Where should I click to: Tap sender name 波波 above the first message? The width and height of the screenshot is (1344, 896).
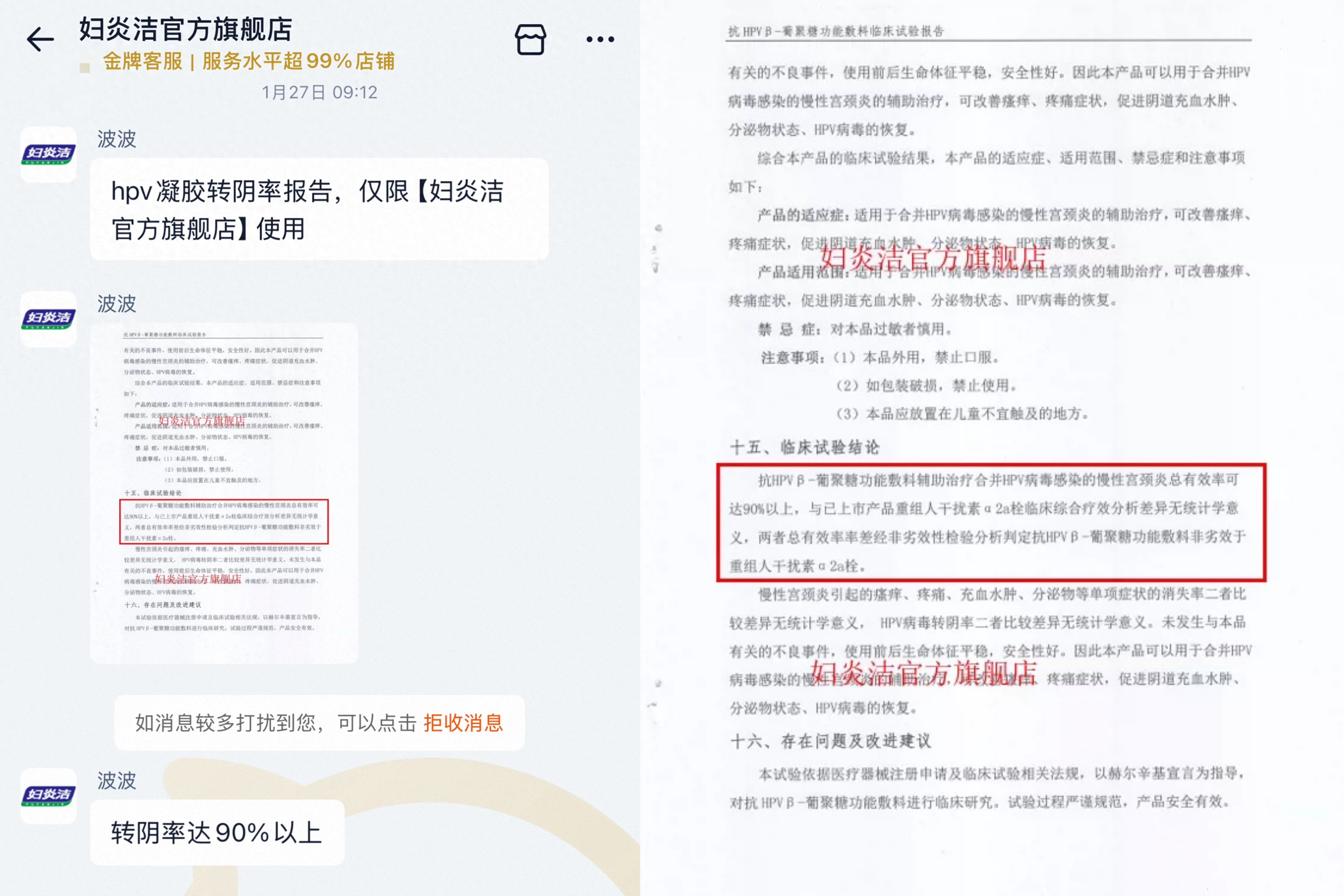coord(117,139)
